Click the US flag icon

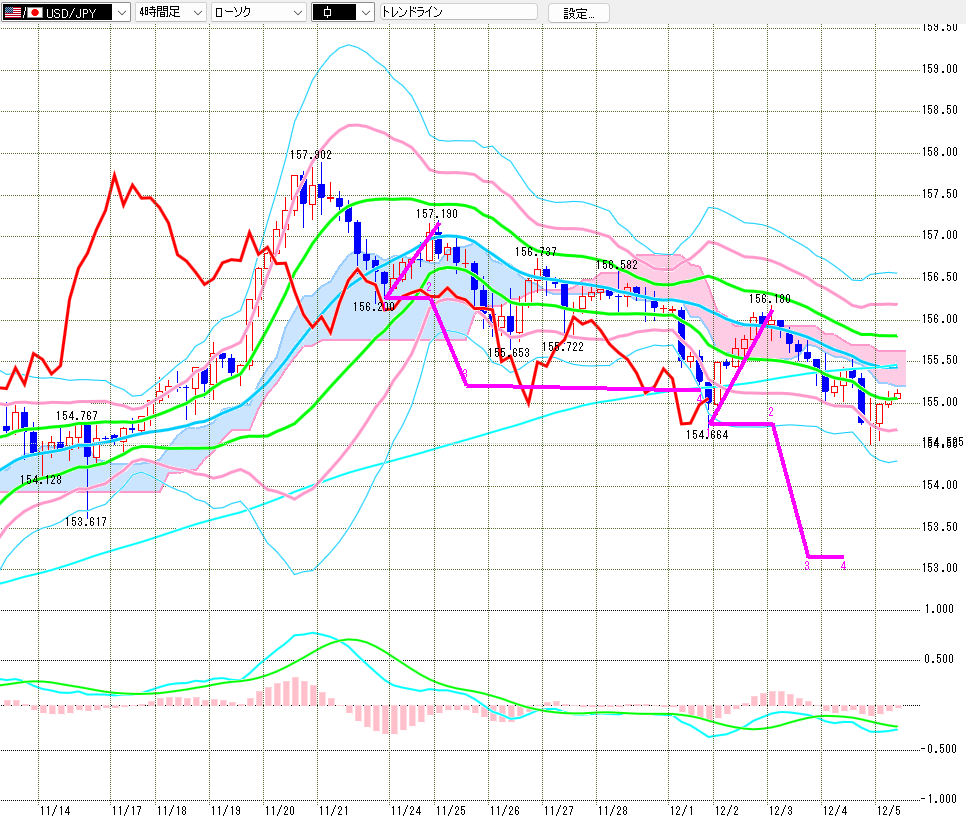pos(14,13)
